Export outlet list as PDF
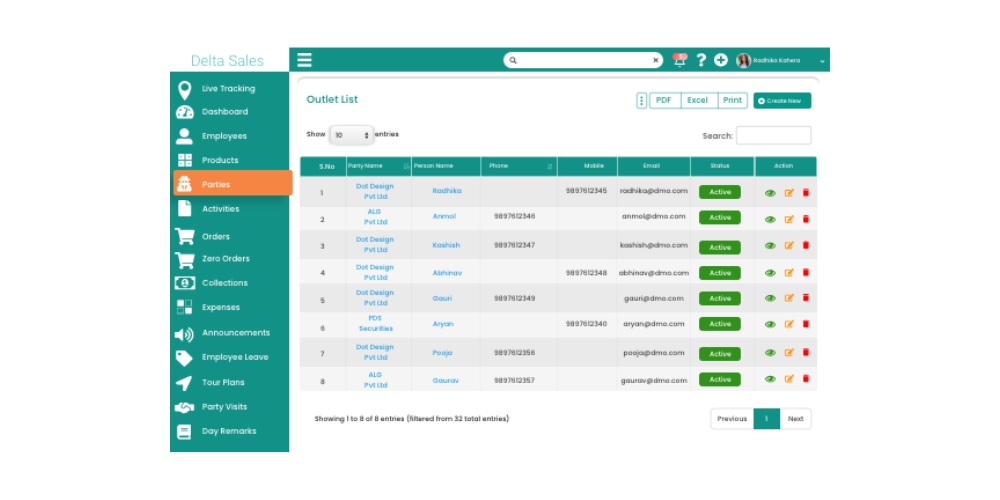The image size is (1000, 500). tap(665, 101)
